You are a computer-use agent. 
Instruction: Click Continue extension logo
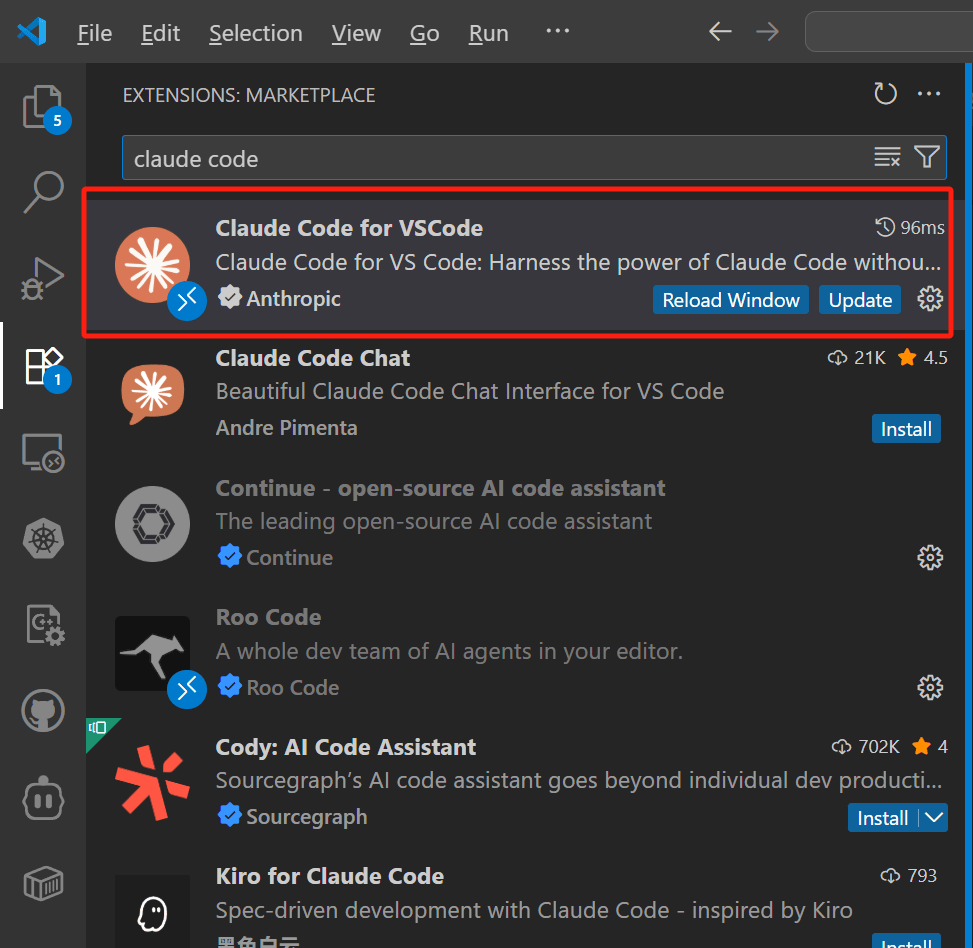point(152,524)
